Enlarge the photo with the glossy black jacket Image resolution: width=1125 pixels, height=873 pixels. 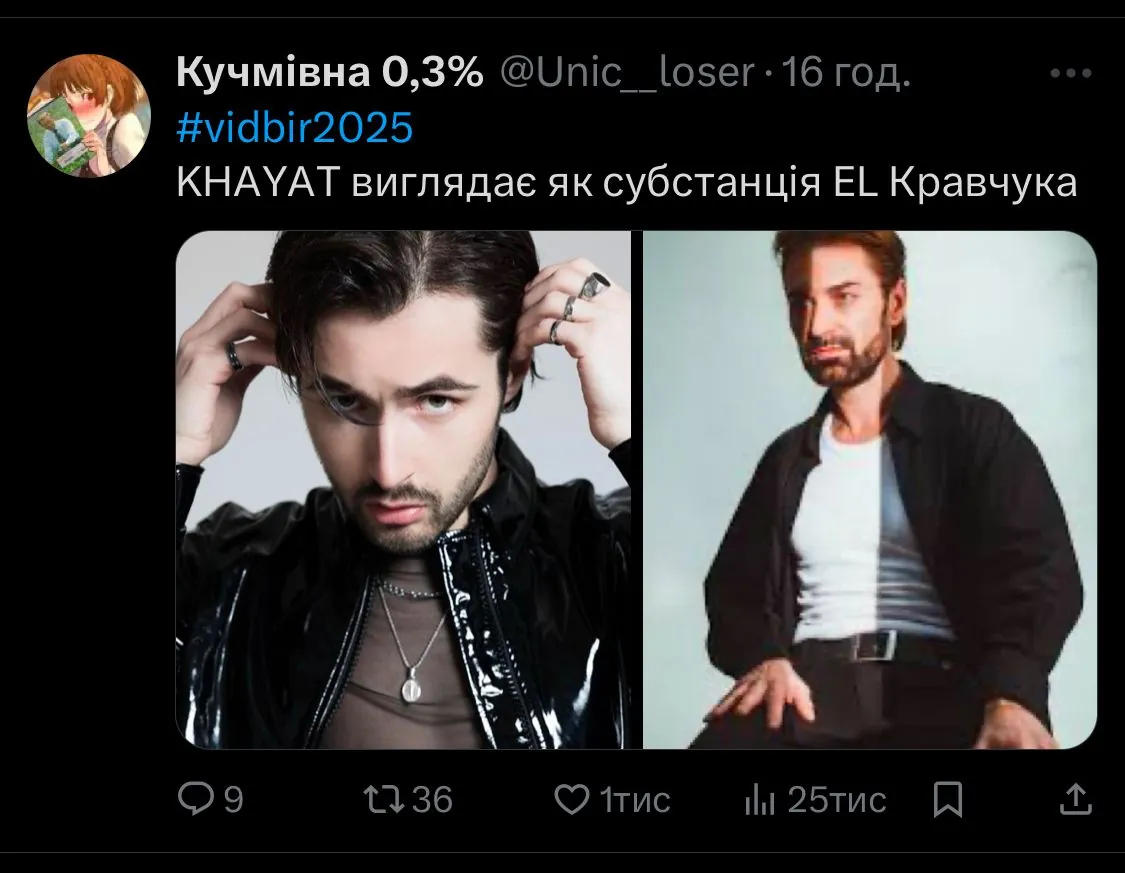tap(403, 490)
